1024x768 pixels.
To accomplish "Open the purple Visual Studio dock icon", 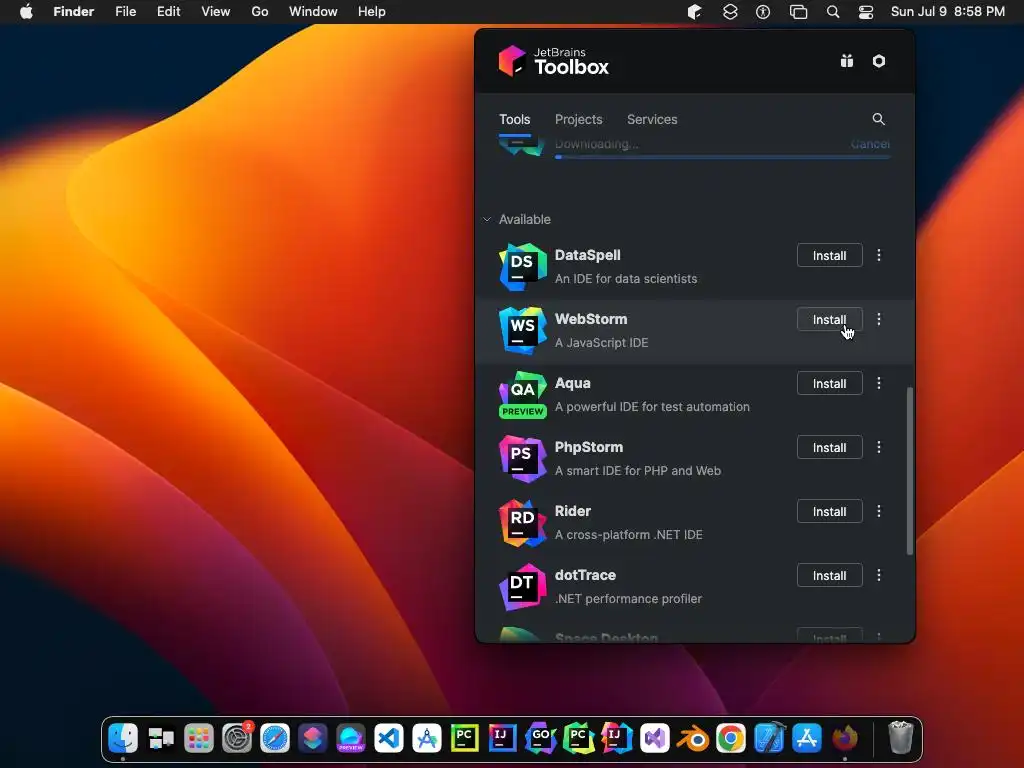I will (x=655, y=739).
